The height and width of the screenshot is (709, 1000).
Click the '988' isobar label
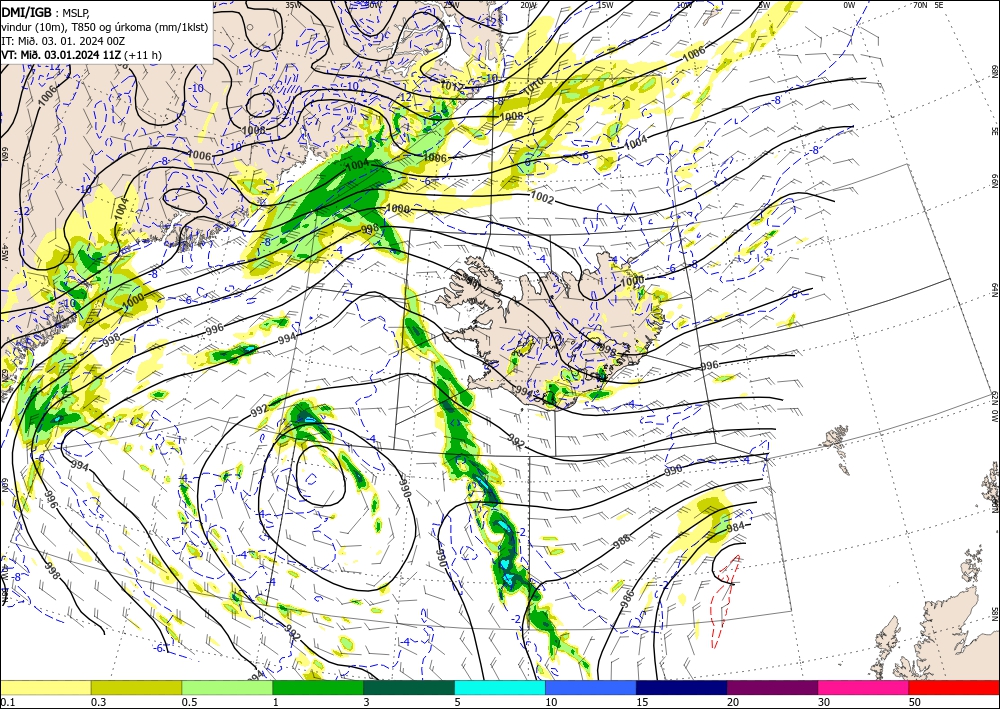pyautogui.click(x=622, y=541)
